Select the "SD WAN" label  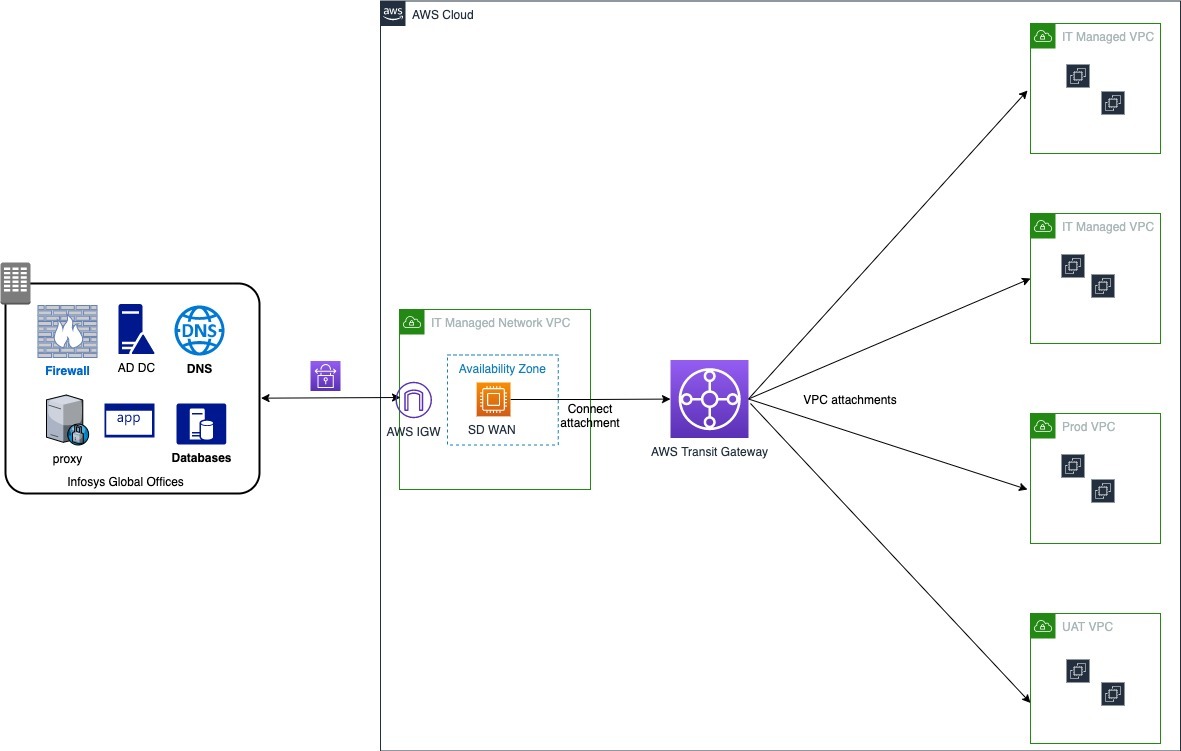click(492, 429)
